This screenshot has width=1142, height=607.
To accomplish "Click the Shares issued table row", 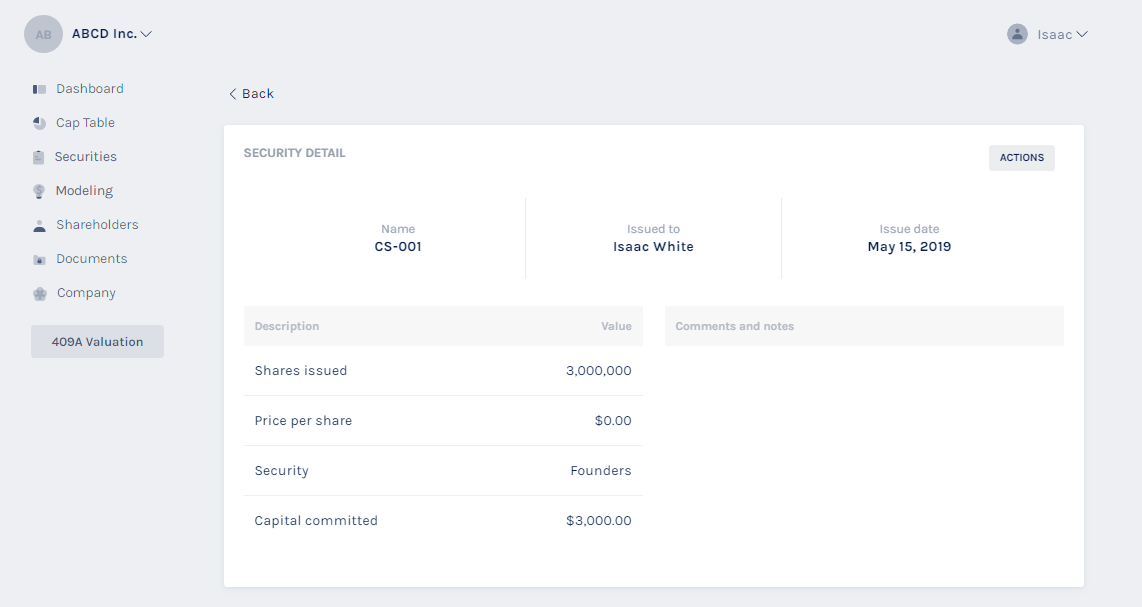I will click(x=443, y=371).
